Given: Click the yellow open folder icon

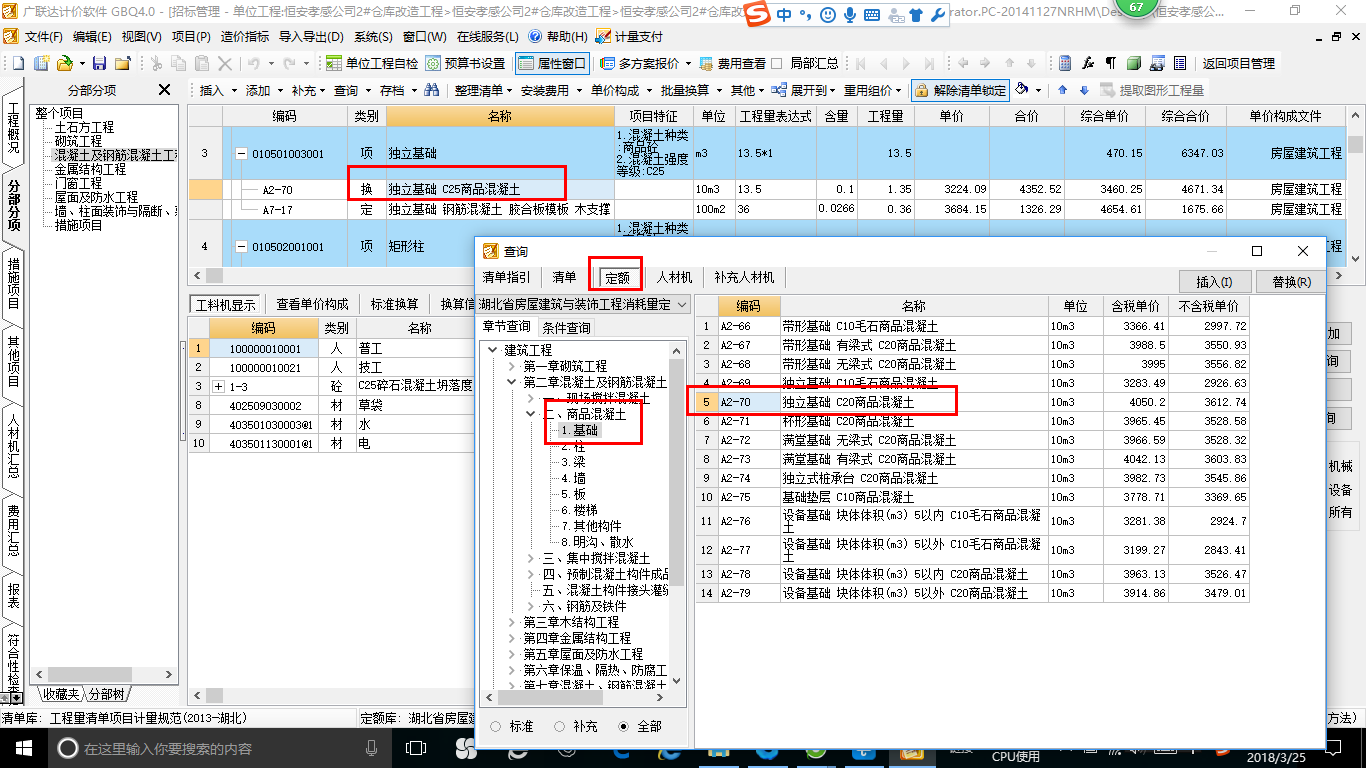Looking at the screenshot, I should click(x=64, y=63).
